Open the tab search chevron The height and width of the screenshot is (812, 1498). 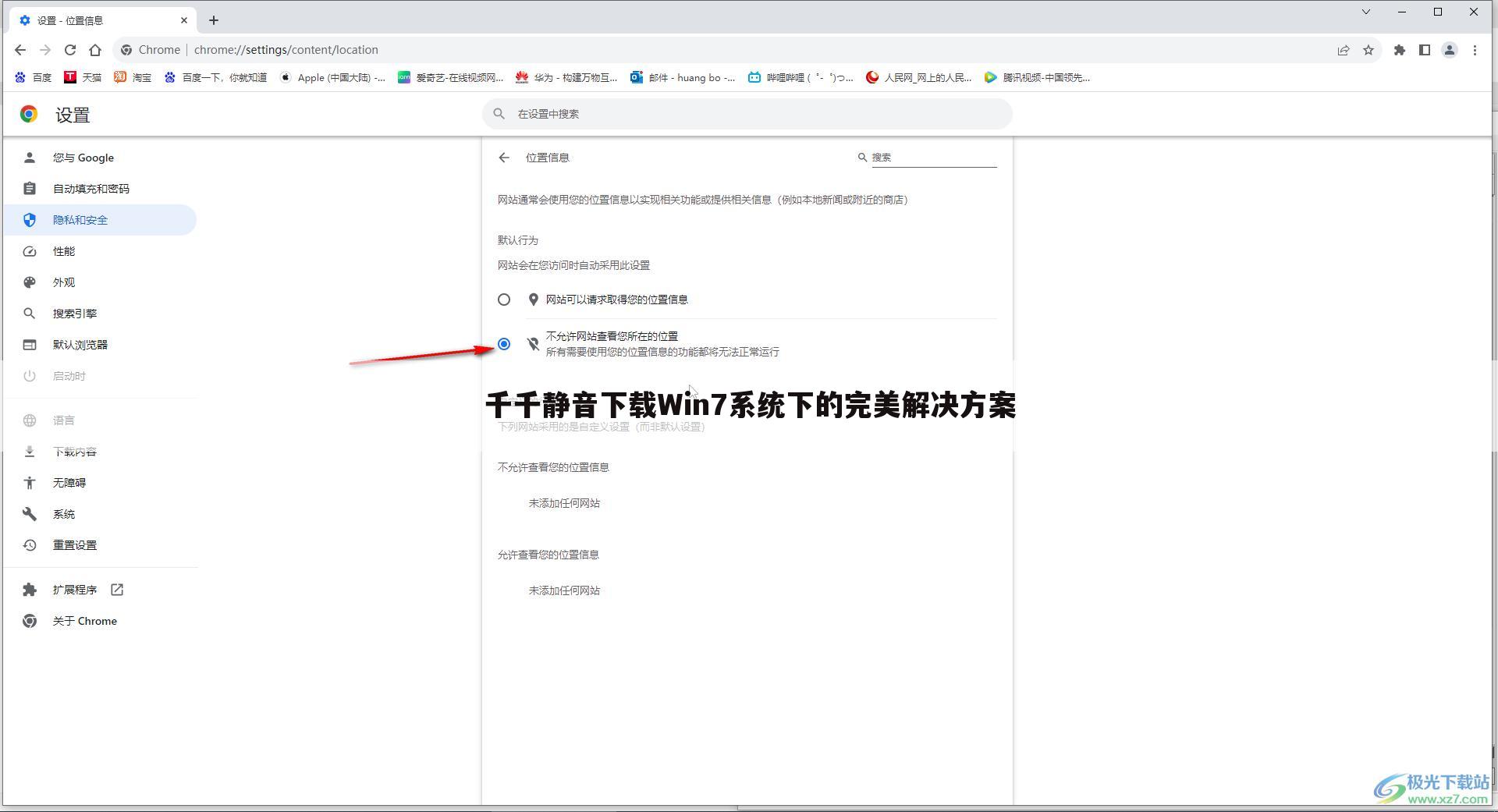pos(1366,12)
